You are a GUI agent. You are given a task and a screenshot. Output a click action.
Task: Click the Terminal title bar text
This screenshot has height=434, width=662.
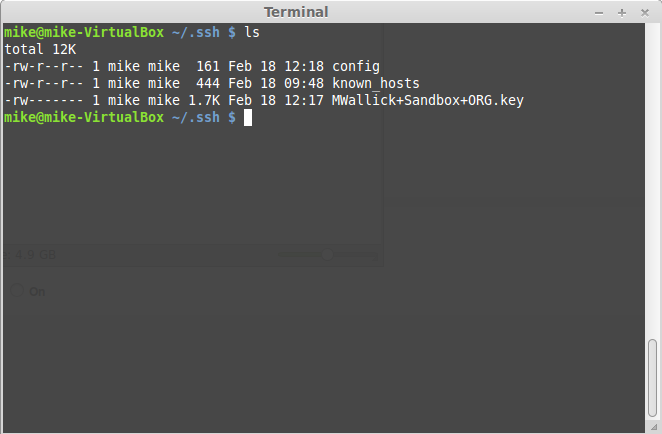pyautogui.click(x=296, y=12)
